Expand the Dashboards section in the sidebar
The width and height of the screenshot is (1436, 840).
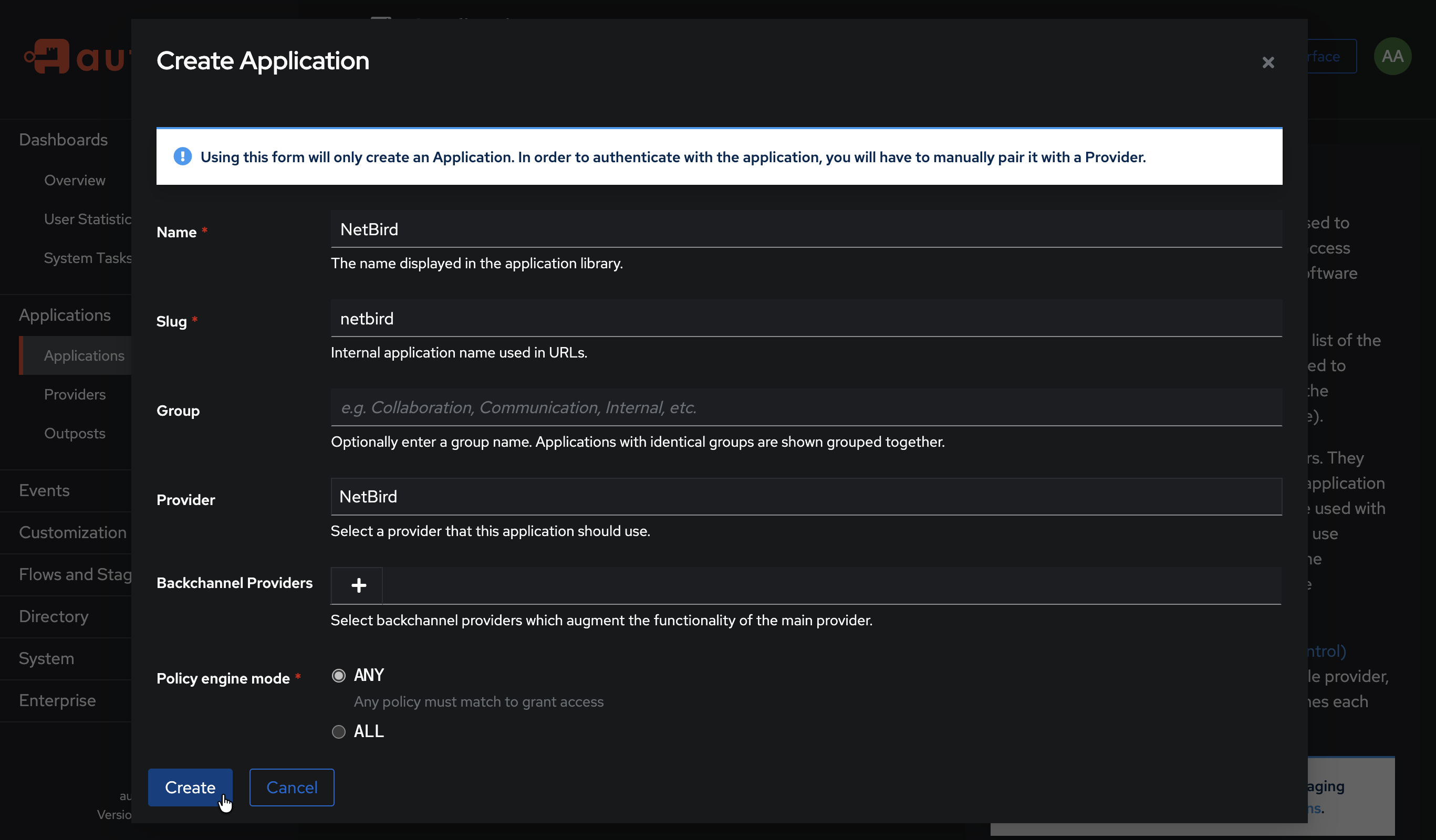click(x=63, y=140)
